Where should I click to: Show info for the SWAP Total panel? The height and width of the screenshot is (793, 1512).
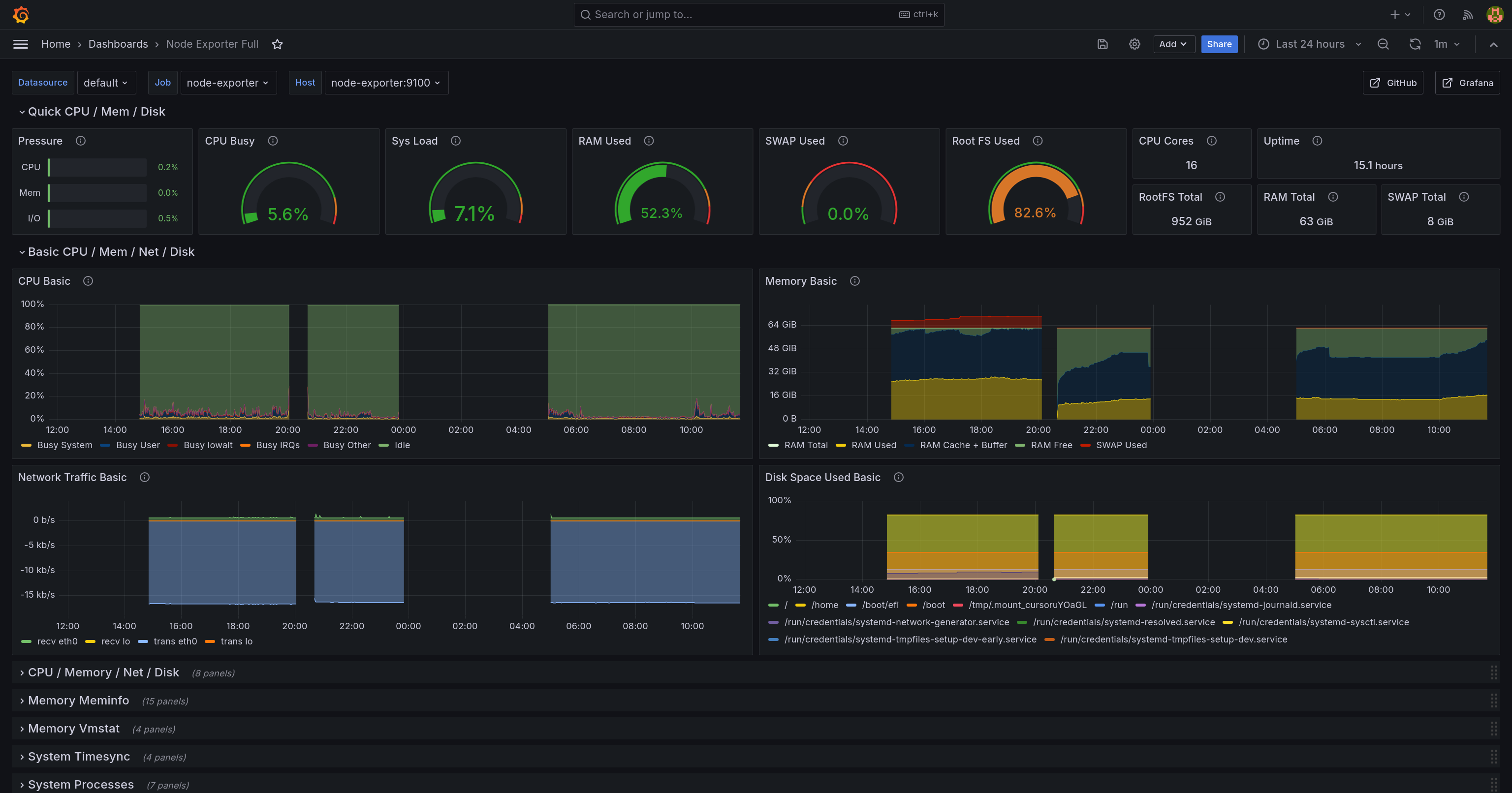click(1464, 197)
